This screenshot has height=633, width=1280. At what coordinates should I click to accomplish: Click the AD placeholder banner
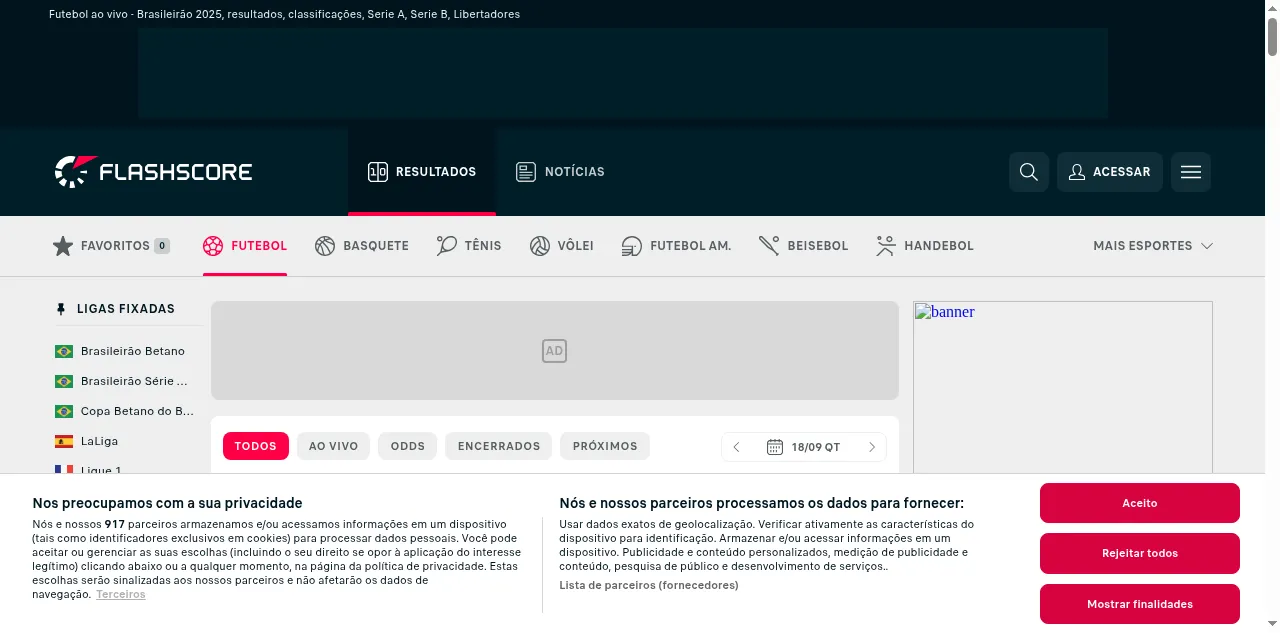click(x=555, y=351)
